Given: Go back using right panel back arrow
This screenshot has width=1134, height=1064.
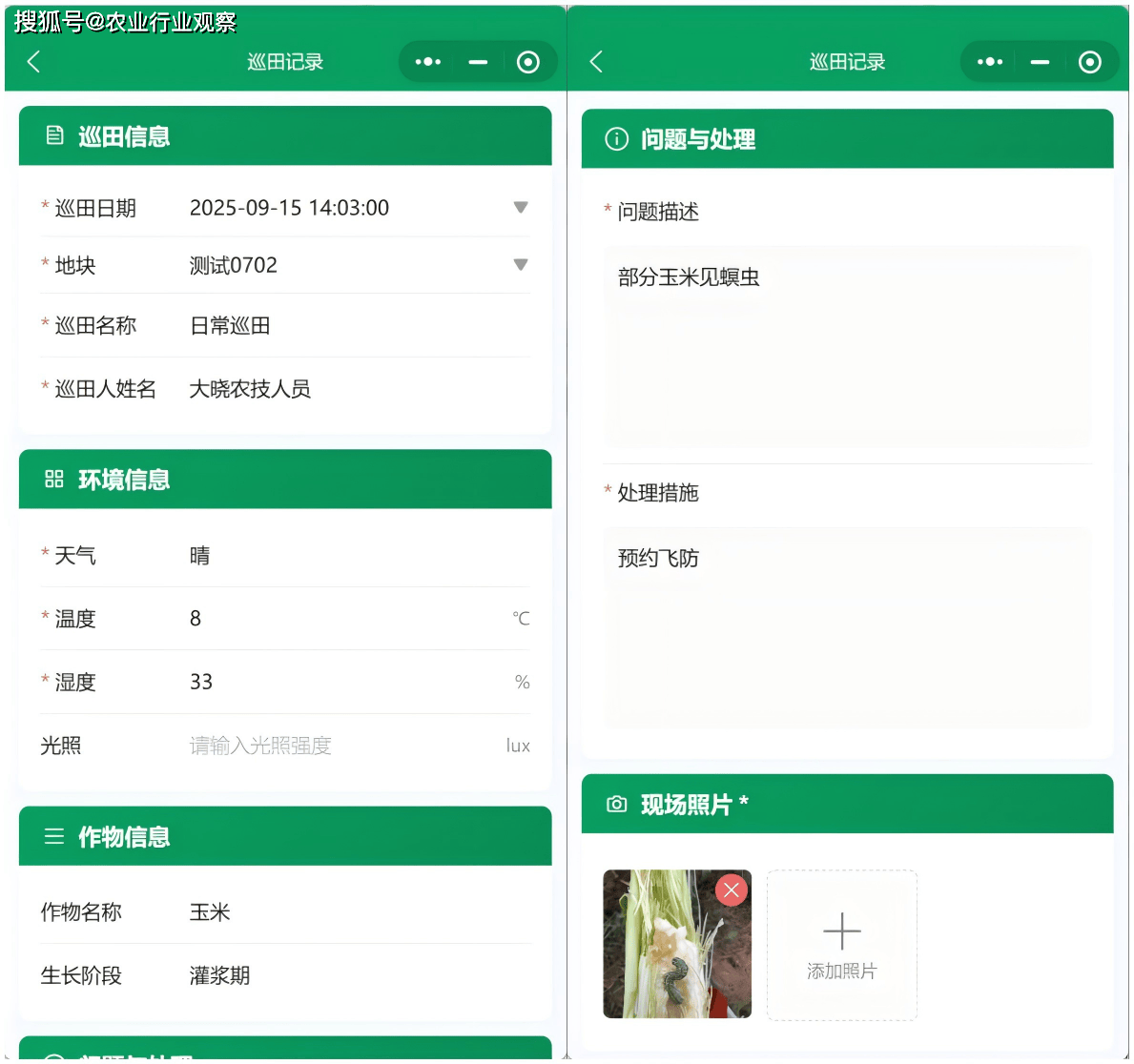Looking at the screenshot, I should coord(596,62).
